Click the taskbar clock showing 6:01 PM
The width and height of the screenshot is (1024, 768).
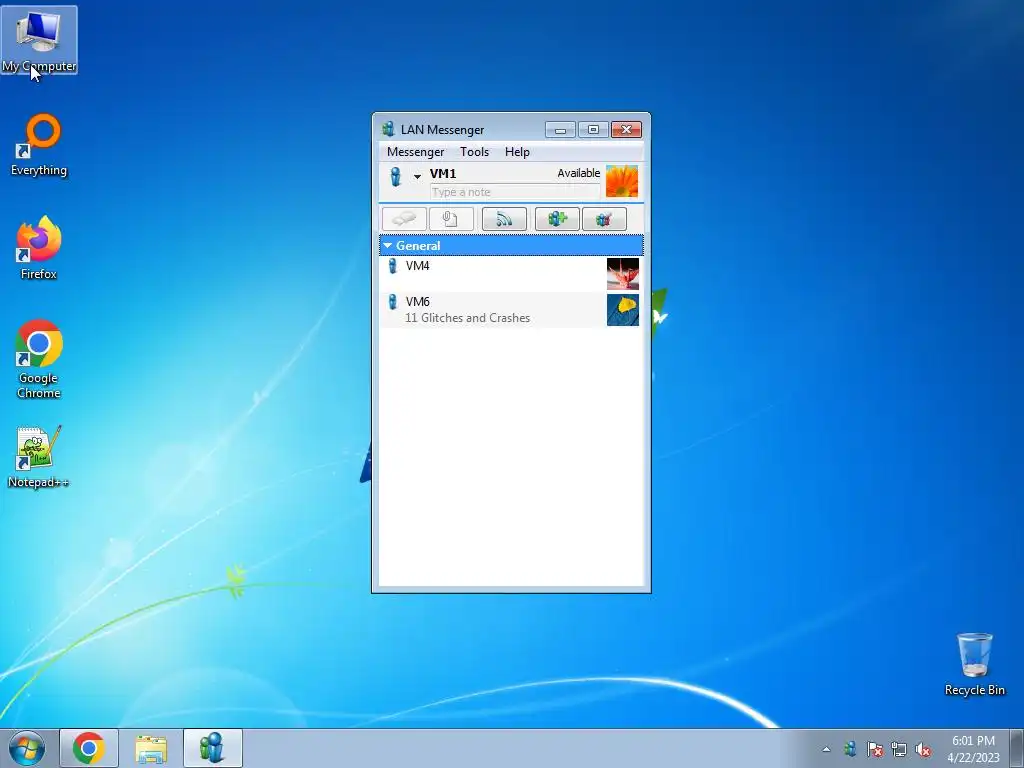[x=973, y=749]
